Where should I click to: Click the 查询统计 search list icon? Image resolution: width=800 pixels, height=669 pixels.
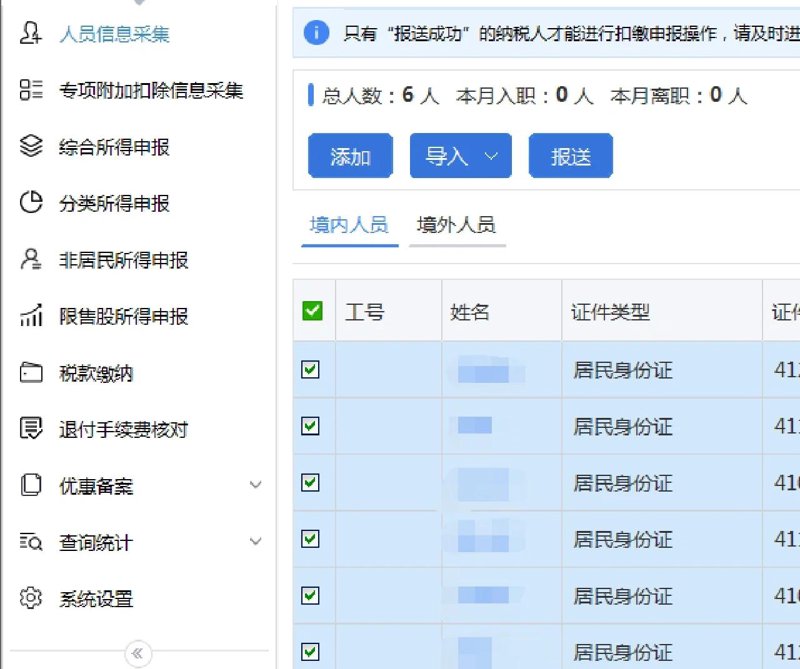(31, 541)
